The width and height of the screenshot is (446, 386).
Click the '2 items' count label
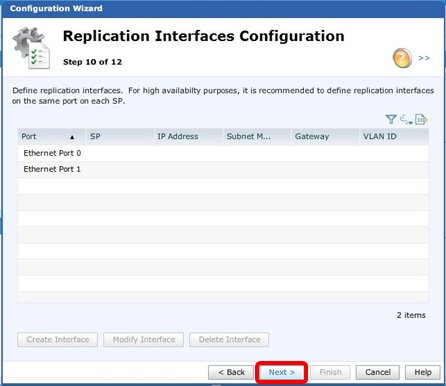tap(411, 315)
